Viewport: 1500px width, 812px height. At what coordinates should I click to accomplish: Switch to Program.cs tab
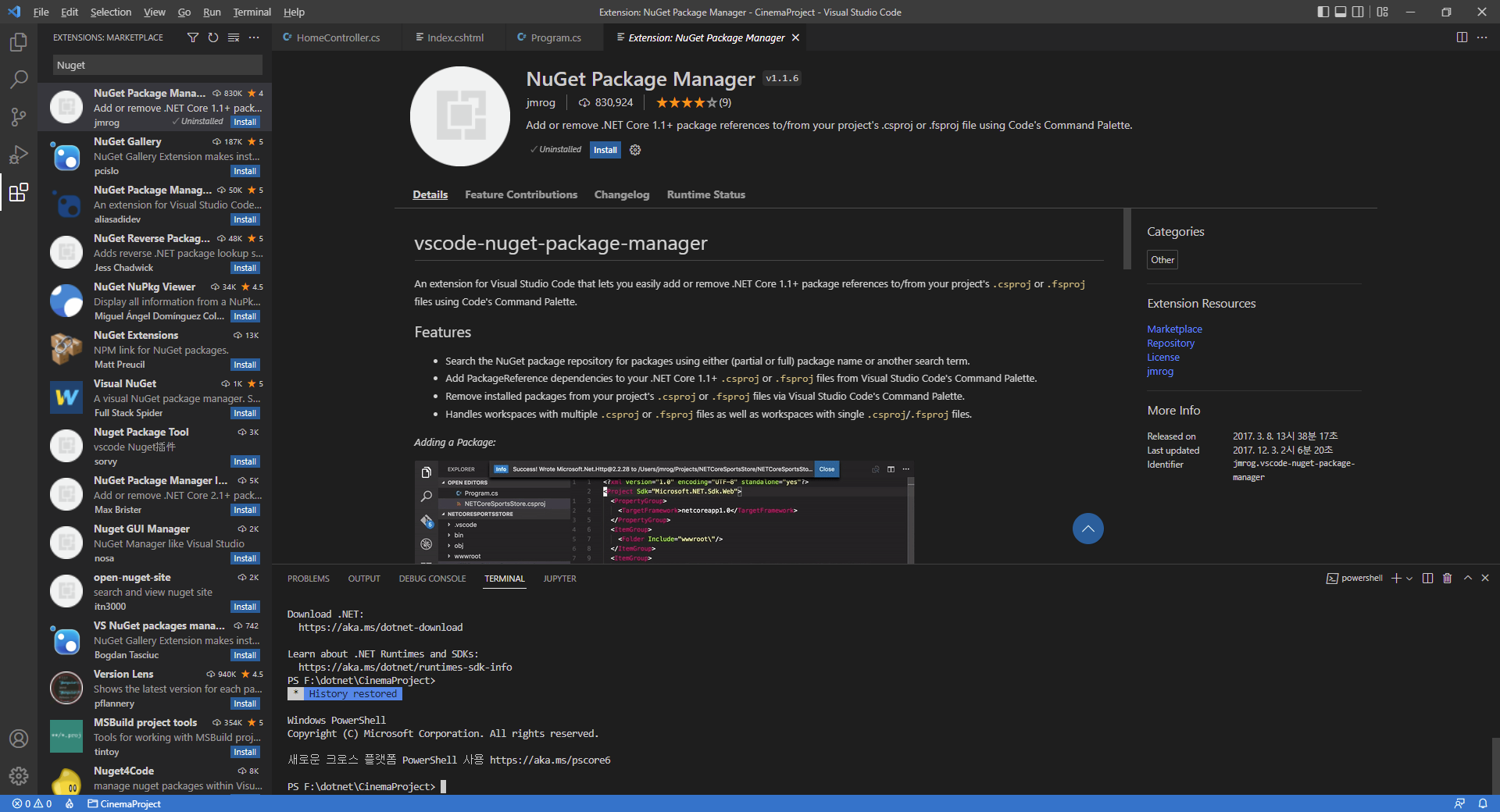[x=555, y=37]
